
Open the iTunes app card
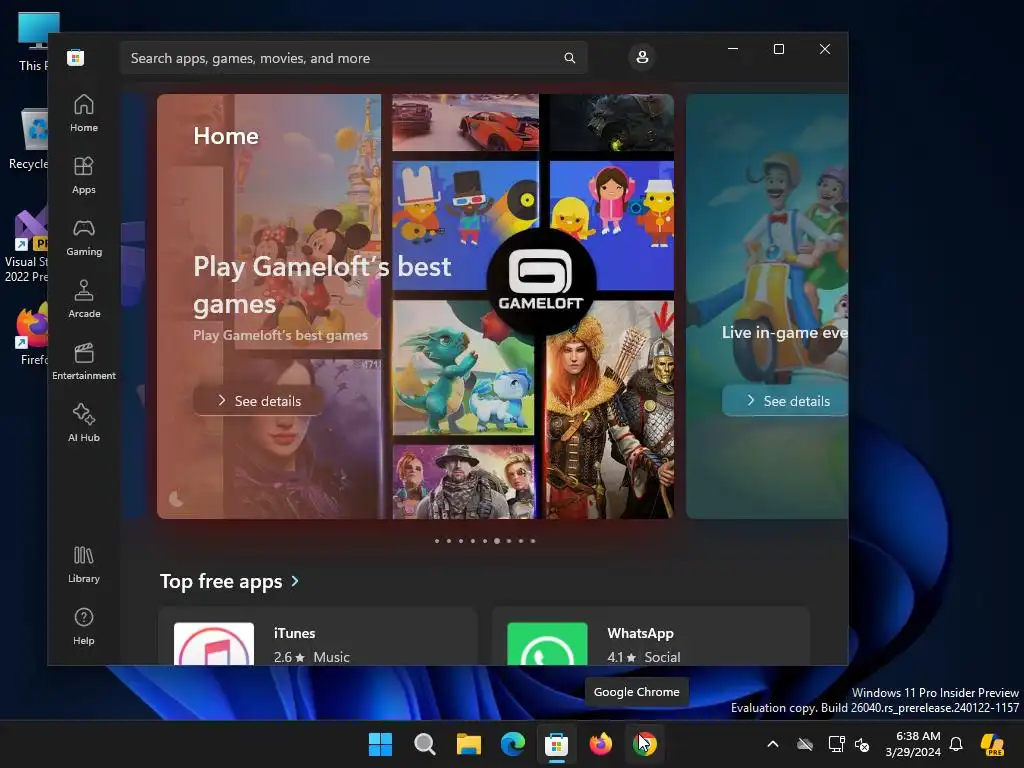pyautogui.click(x=317, y=637)
